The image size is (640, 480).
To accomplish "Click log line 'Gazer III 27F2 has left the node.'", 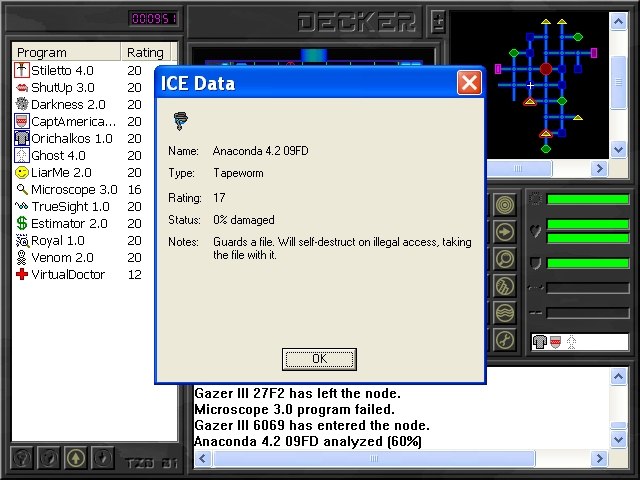I will point(298,393).
